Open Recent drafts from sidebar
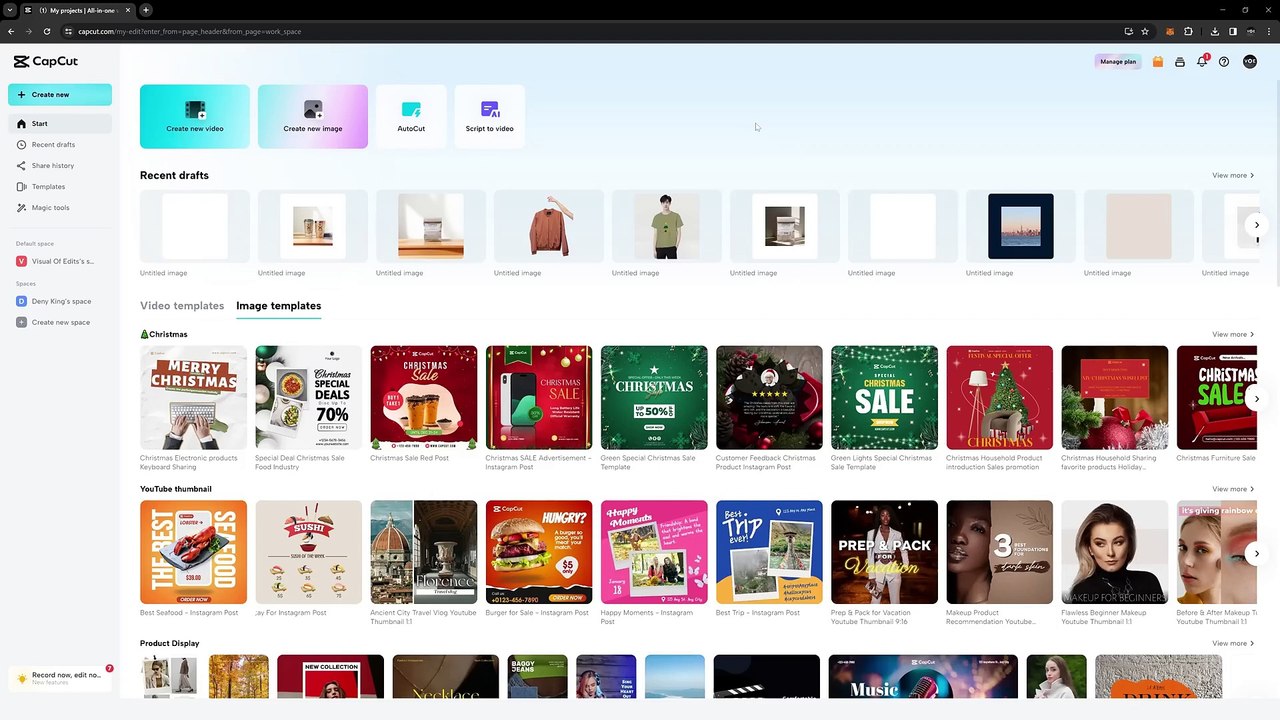 click(x=60, y=144)
